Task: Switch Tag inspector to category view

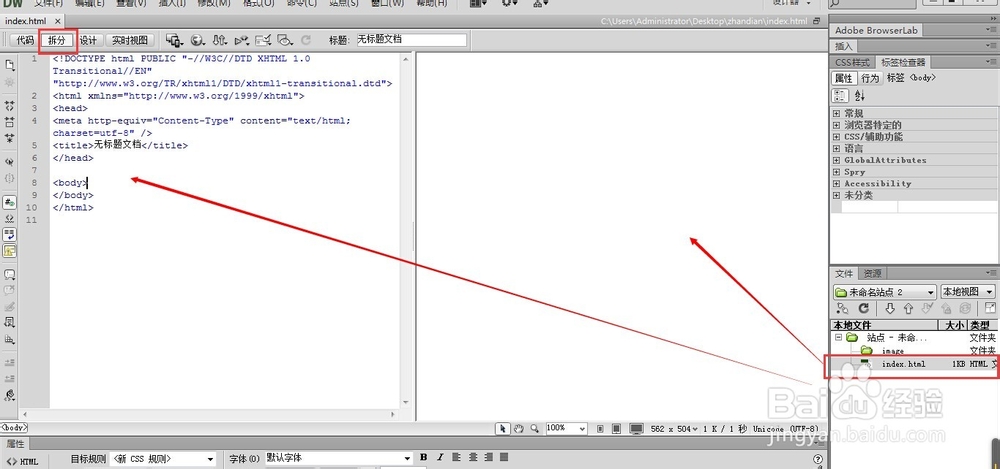Action: [841, 96]
